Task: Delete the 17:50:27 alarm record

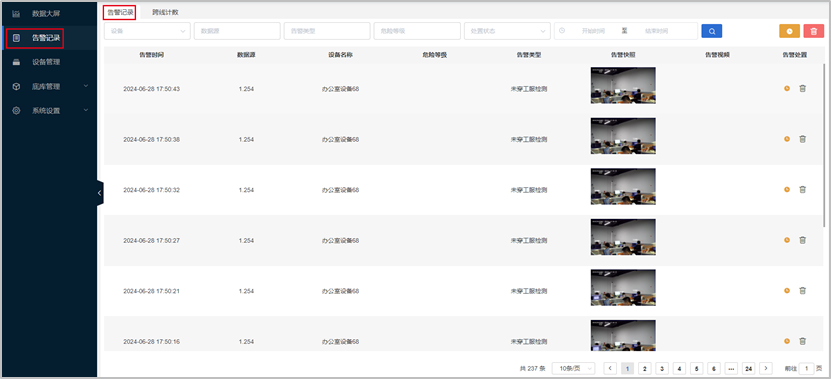Action: click(802, 240)
